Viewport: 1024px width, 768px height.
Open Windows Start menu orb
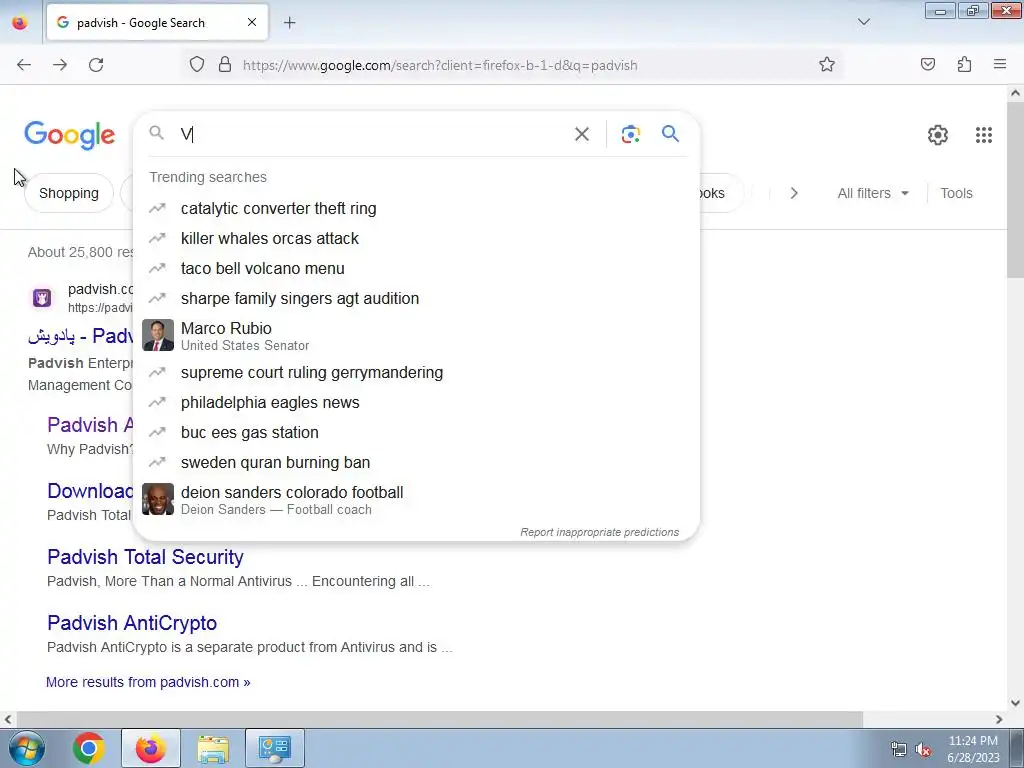26,748
